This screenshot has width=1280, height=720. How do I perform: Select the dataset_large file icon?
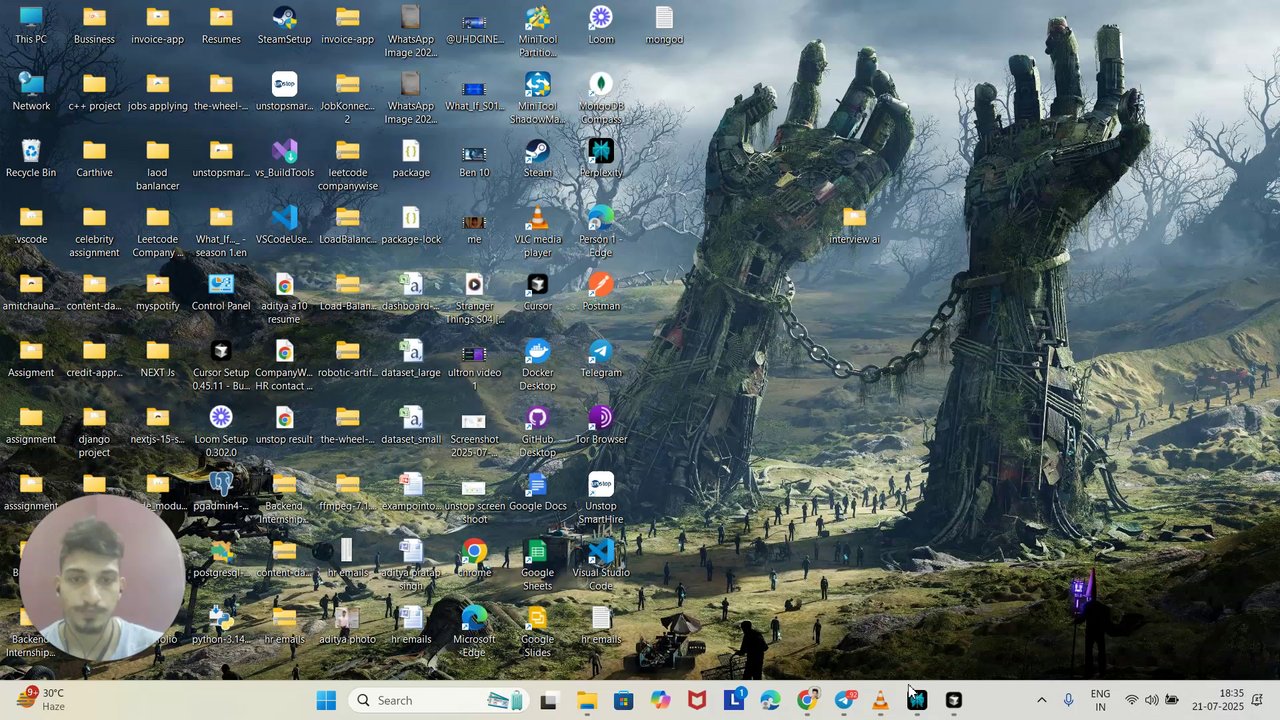[411, 358]
